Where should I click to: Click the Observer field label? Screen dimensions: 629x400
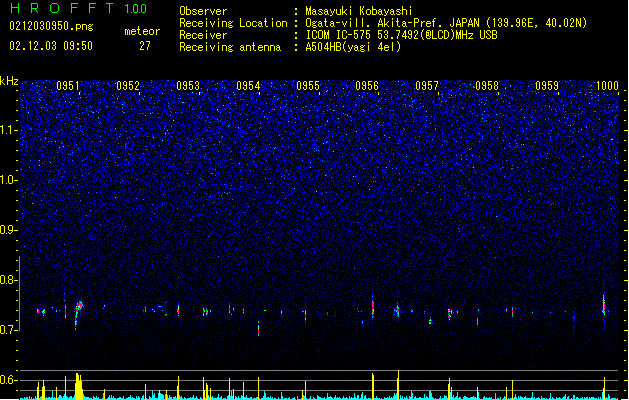pos(203,11)
